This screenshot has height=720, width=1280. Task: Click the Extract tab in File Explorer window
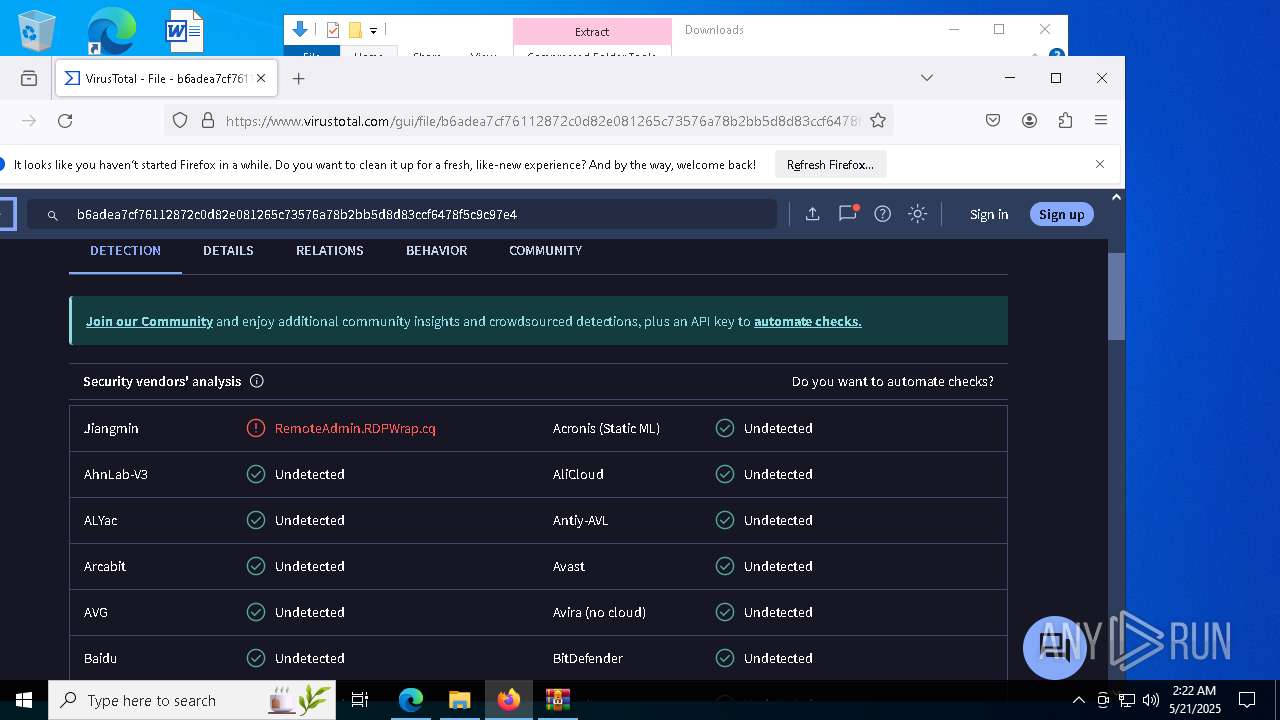[592, 31]
